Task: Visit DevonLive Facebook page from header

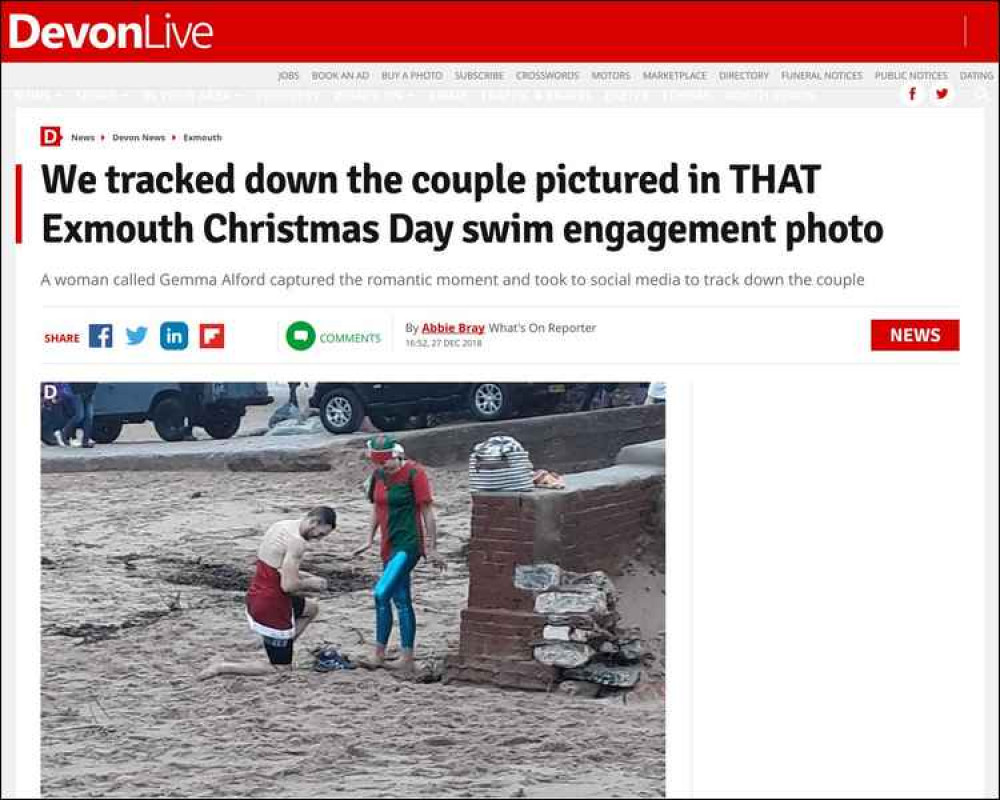Action: point(913,94)
